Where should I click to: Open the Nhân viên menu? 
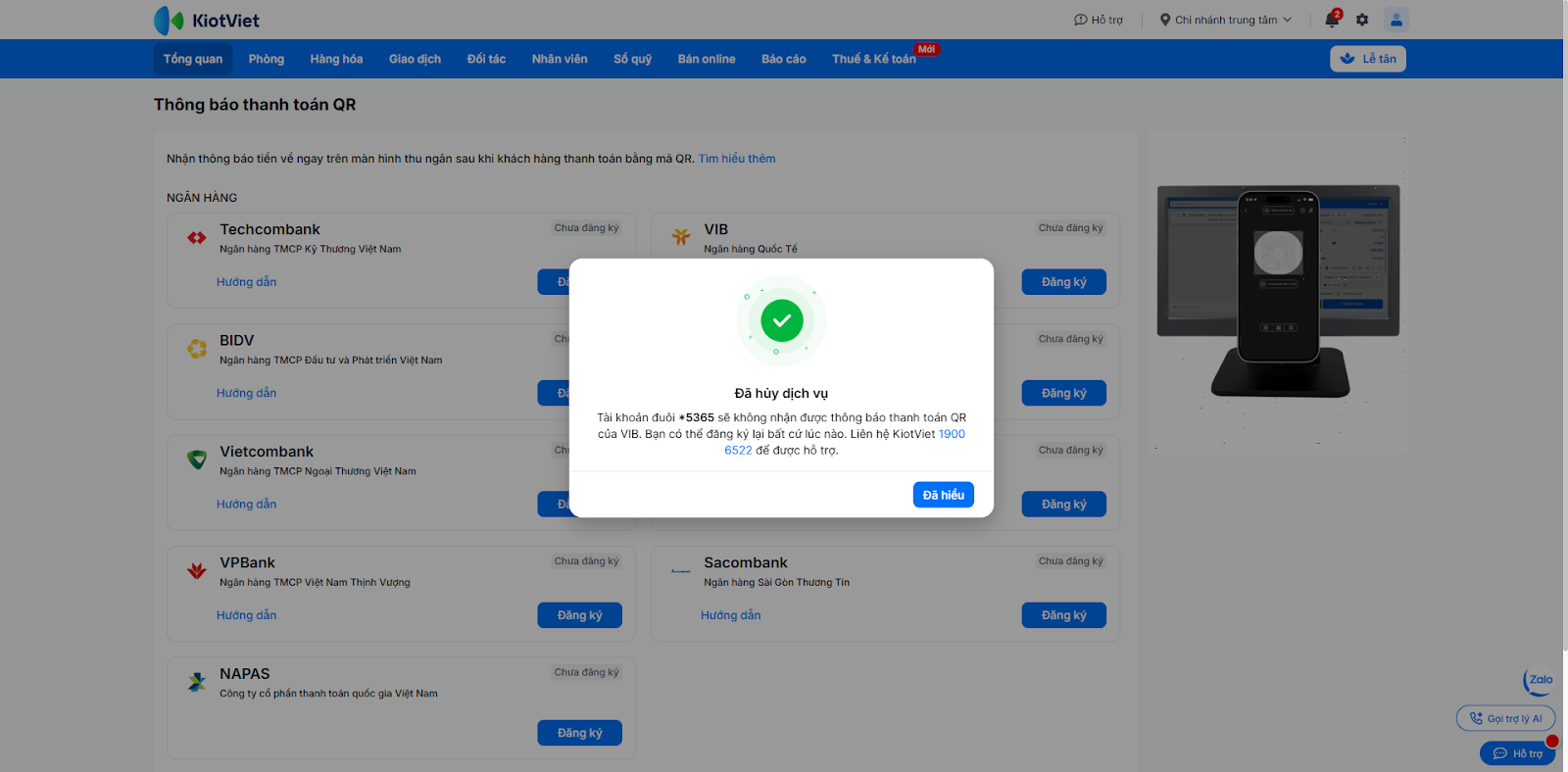tap(560, 59)
